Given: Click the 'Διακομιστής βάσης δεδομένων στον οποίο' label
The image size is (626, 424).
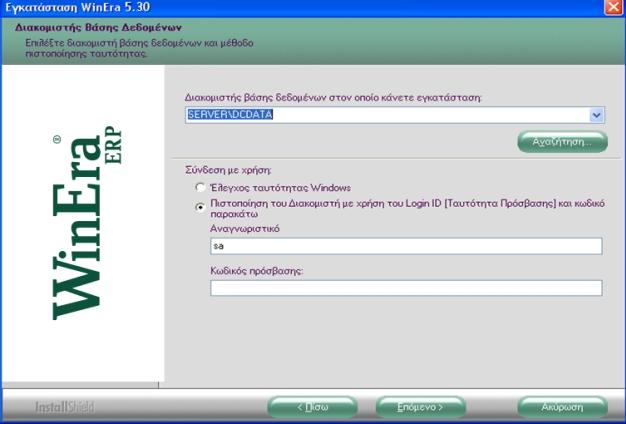Looking at the screenshot, I should pyautogui.click(x=333, y=97).
